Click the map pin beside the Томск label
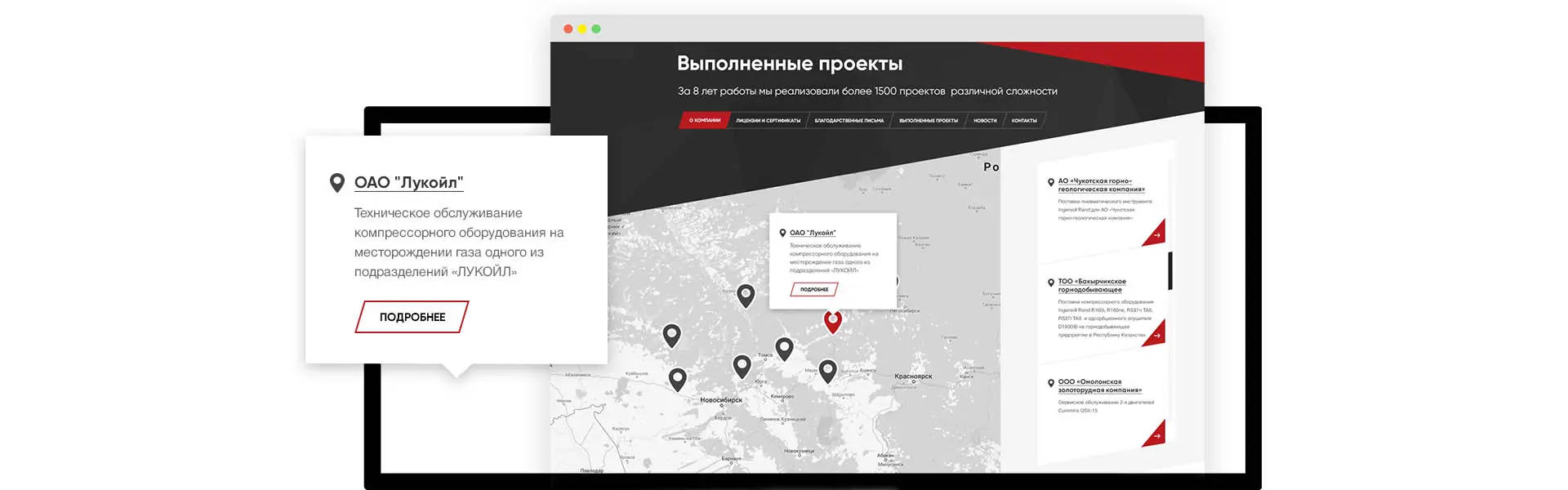The height and width of the screenshot is (490, 1568). coord(784,348)
